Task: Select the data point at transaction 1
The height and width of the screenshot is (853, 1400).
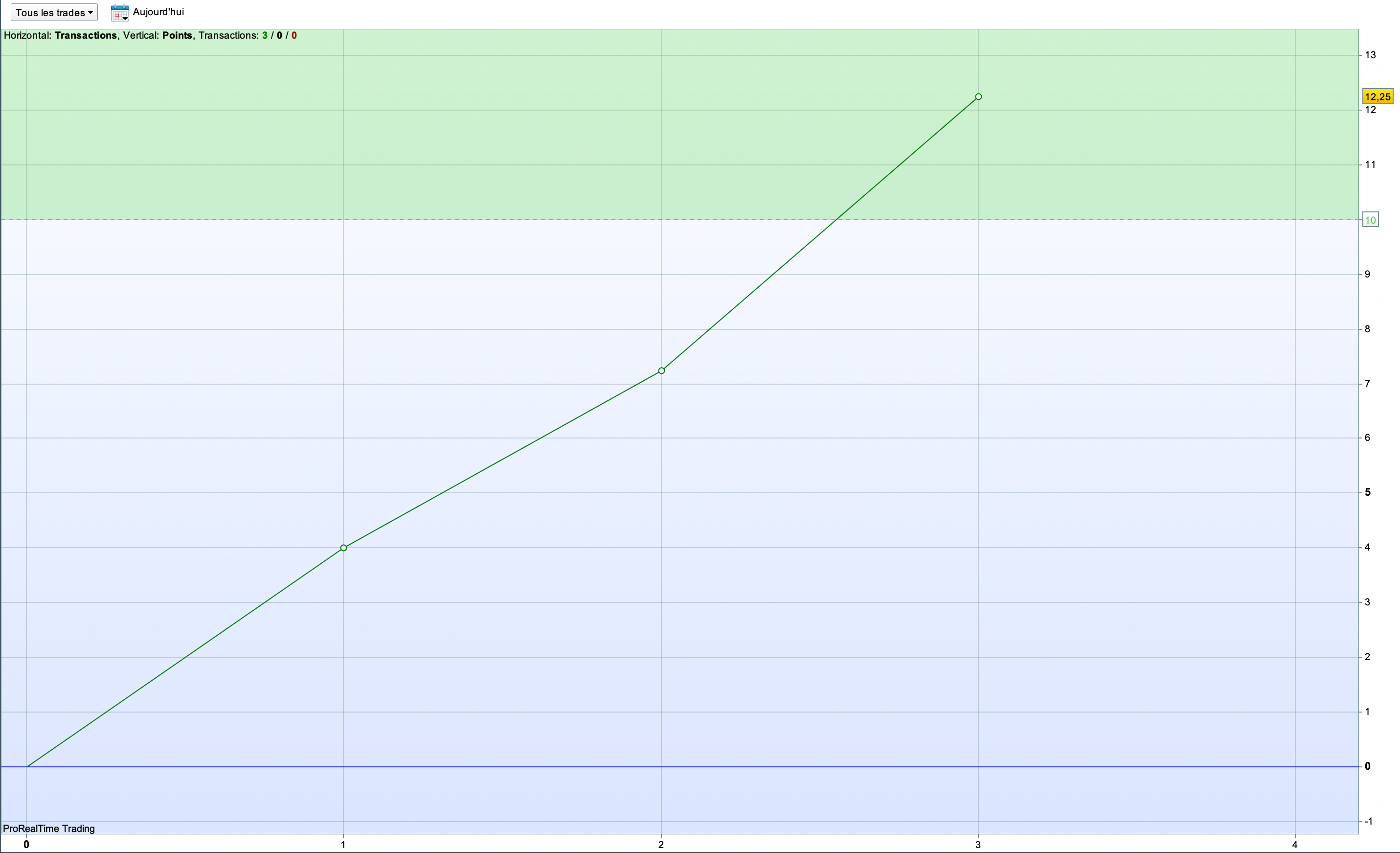Action: pos(343,548)
